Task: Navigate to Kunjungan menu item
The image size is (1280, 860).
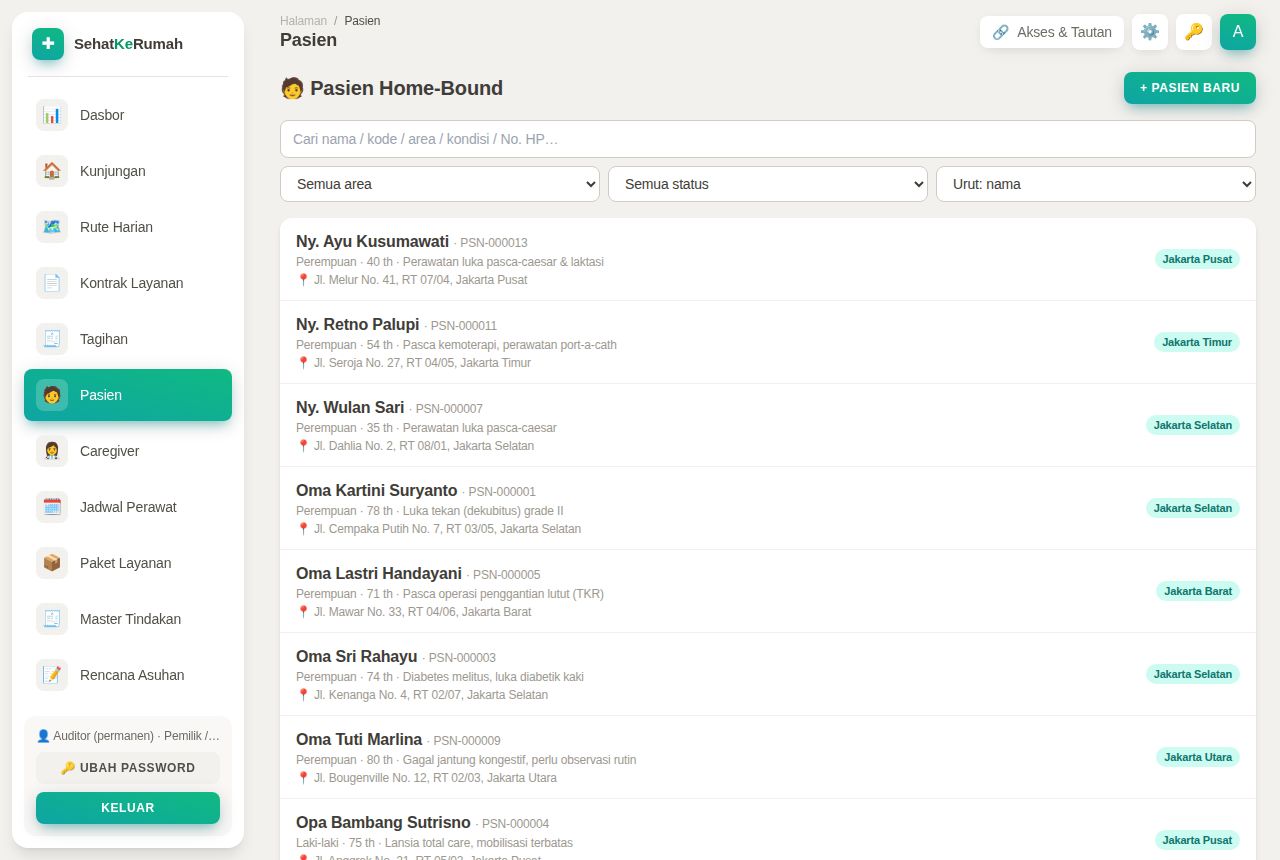Action: click(128, 171)
